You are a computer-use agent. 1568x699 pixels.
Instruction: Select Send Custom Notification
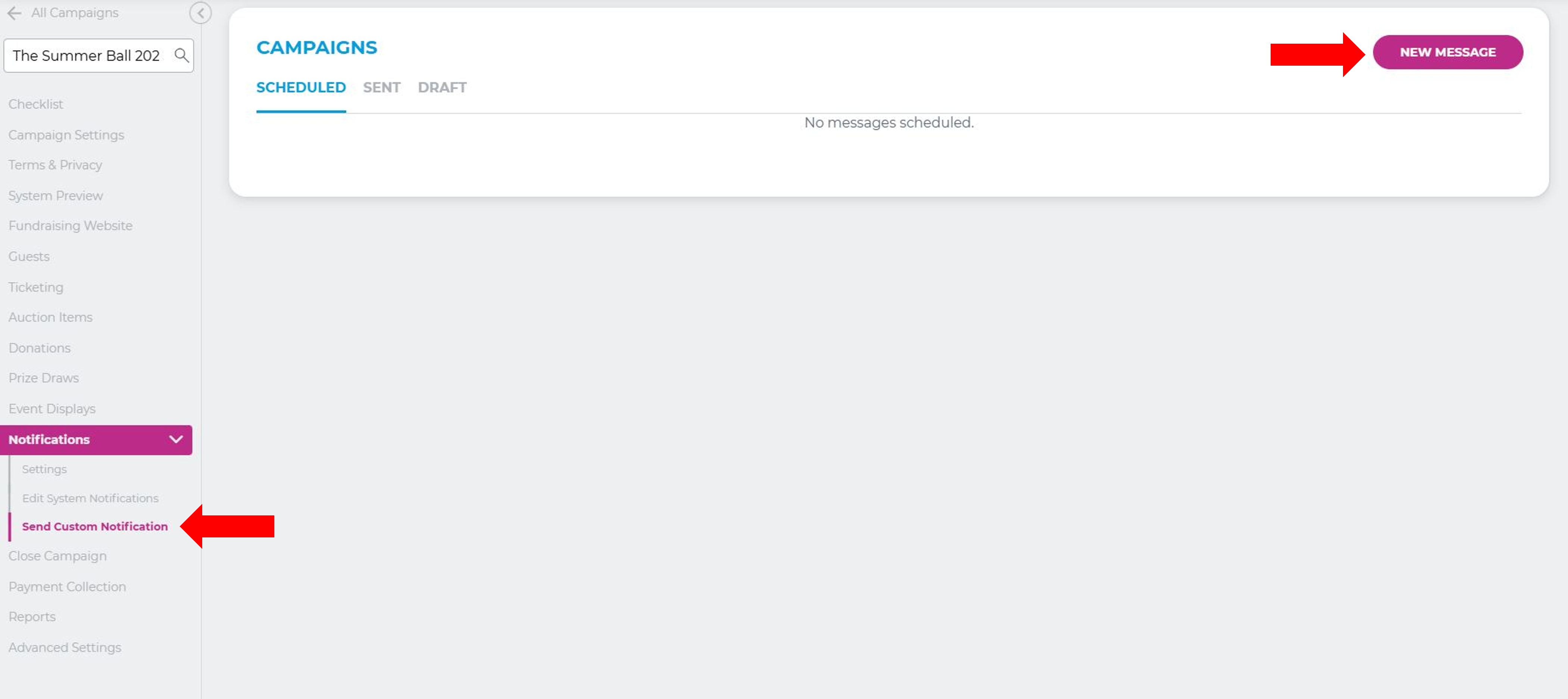[95, 526]
